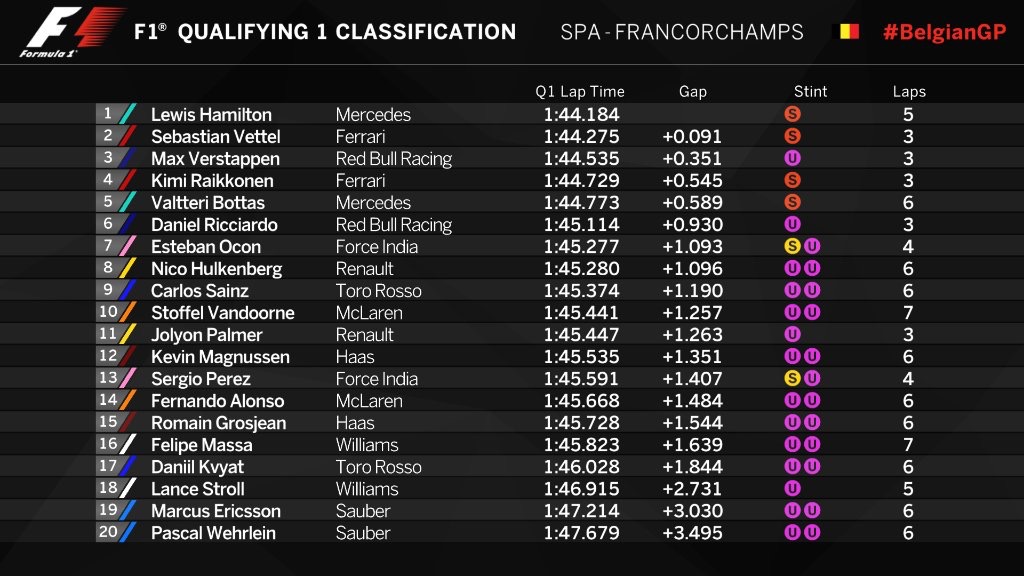This screenshot has height=576, width=1024.
Task: Click Pascal Wehrlein's lap time 1:47.679
Action: 581,533
